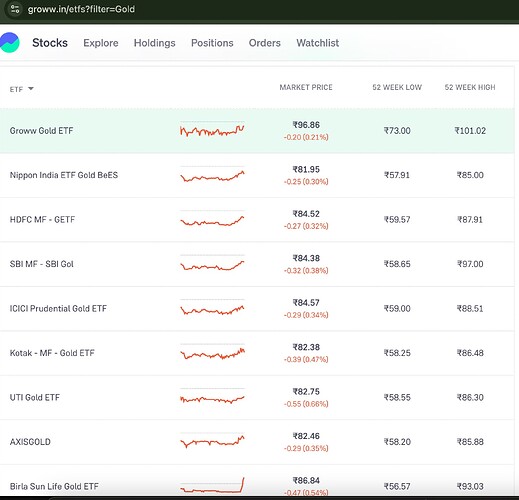Open Birla Sun Life Gold ETF
The height and width of the screenshot is (500, 519).
54,486
